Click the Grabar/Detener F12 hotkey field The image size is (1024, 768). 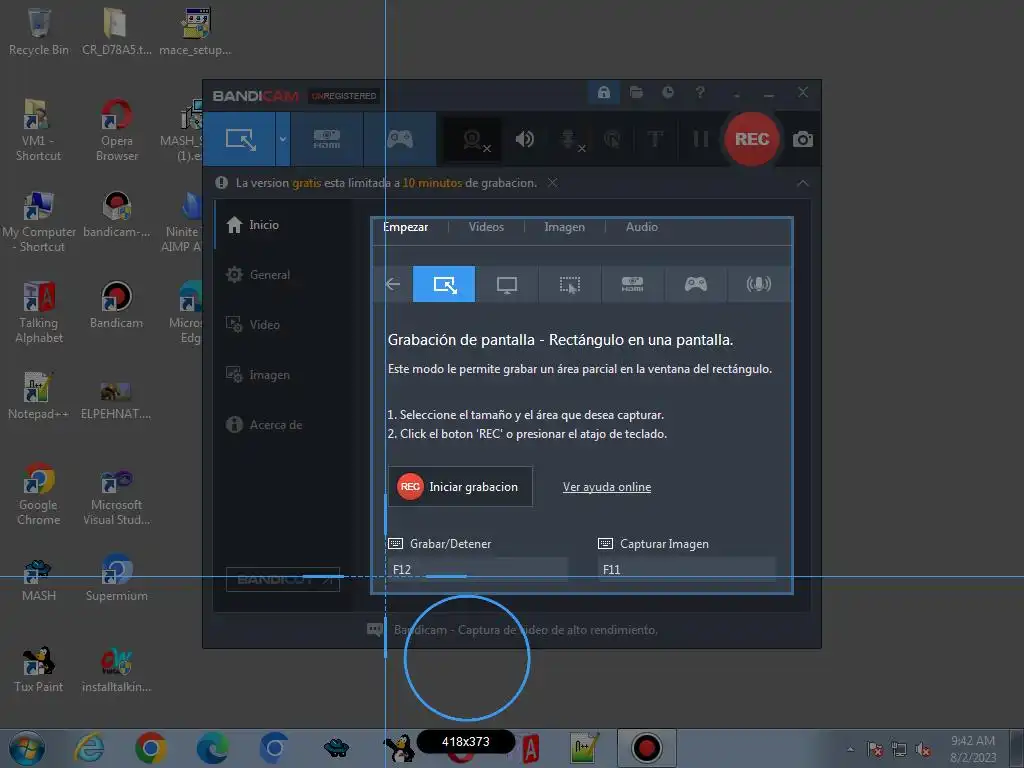(x=478, y=569)
